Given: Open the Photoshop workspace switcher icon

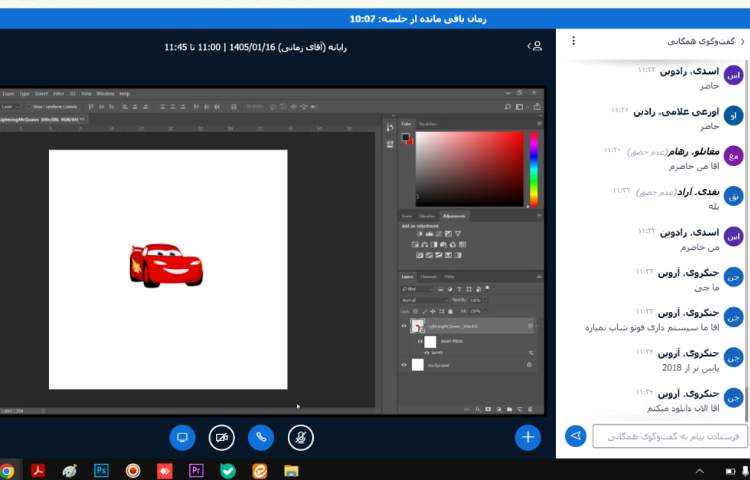Looking at the screenshot, I should pos(520,107).
